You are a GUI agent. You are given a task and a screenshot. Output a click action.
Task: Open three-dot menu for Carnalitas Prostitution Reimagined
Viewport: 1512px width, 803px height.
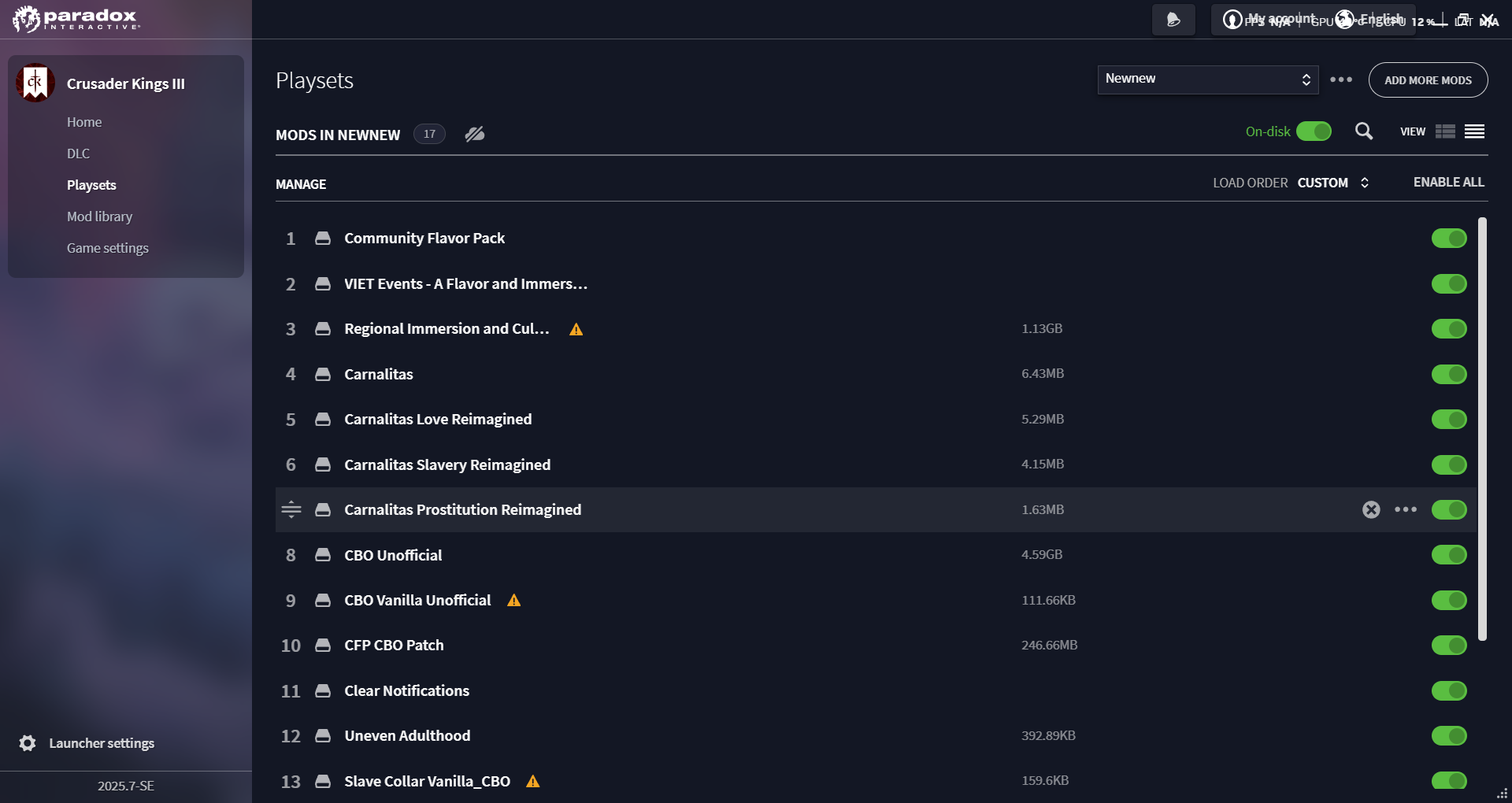1406,509
